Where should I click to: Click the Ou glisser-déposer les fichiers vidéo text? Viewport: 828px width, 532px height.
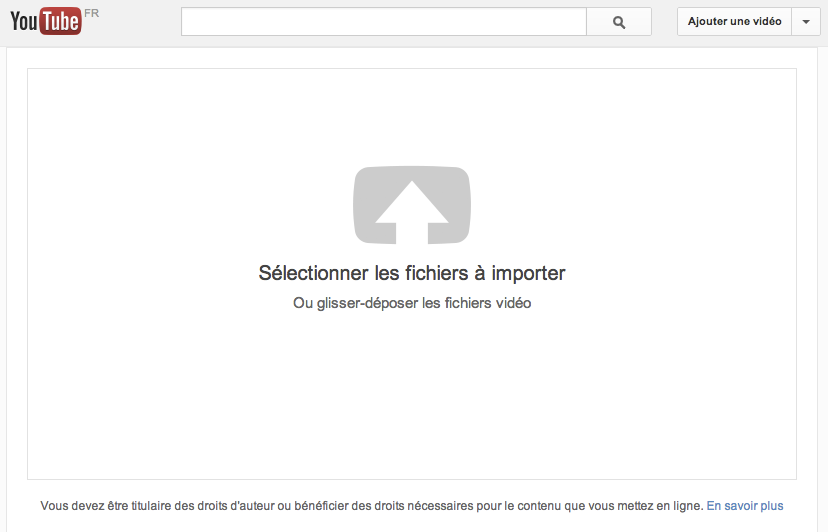pos(412,303)
